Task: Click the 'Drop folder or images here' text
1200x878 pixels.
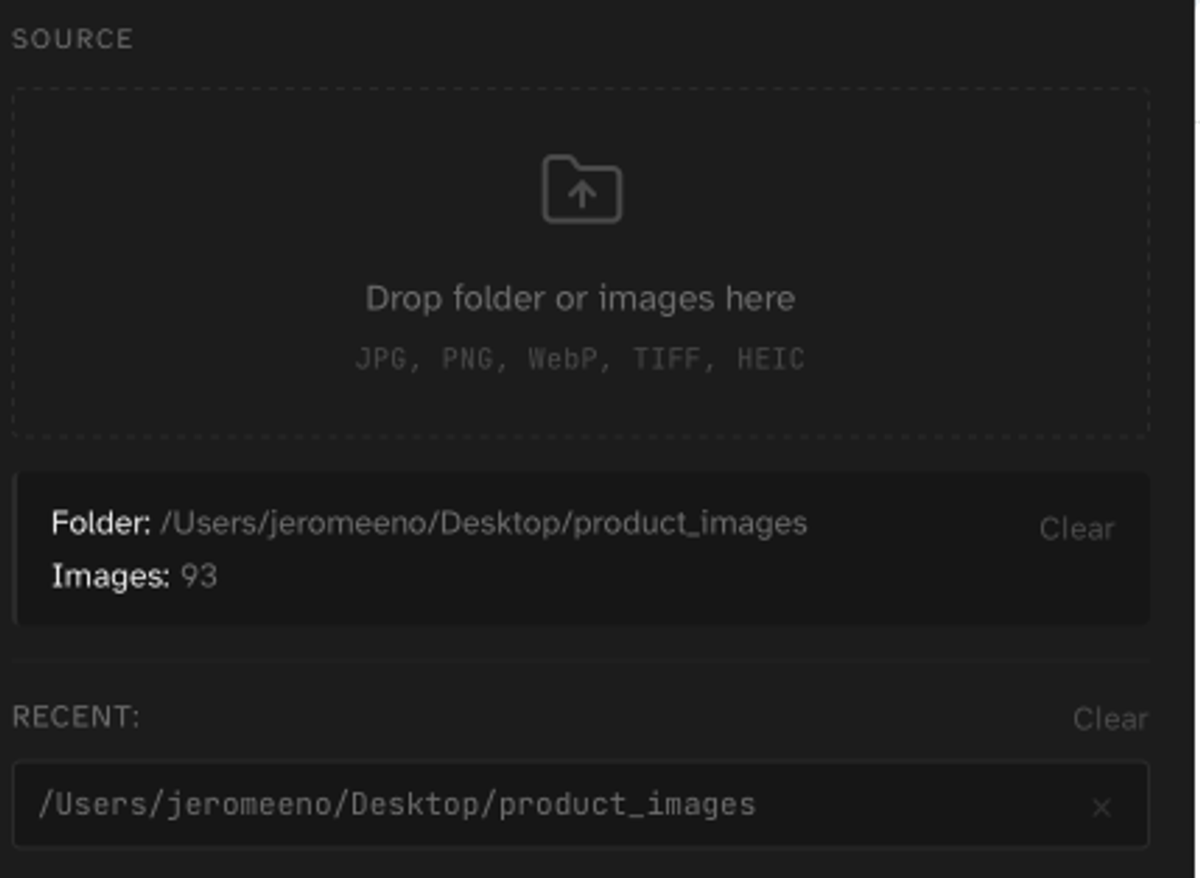Action: tap(581, 297)
